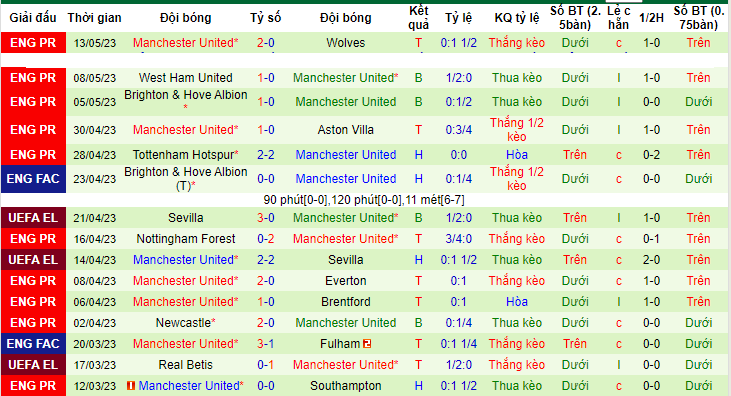
Task: Select the ENG FAC badge for the Fulham match
Action: click(33, 344)
